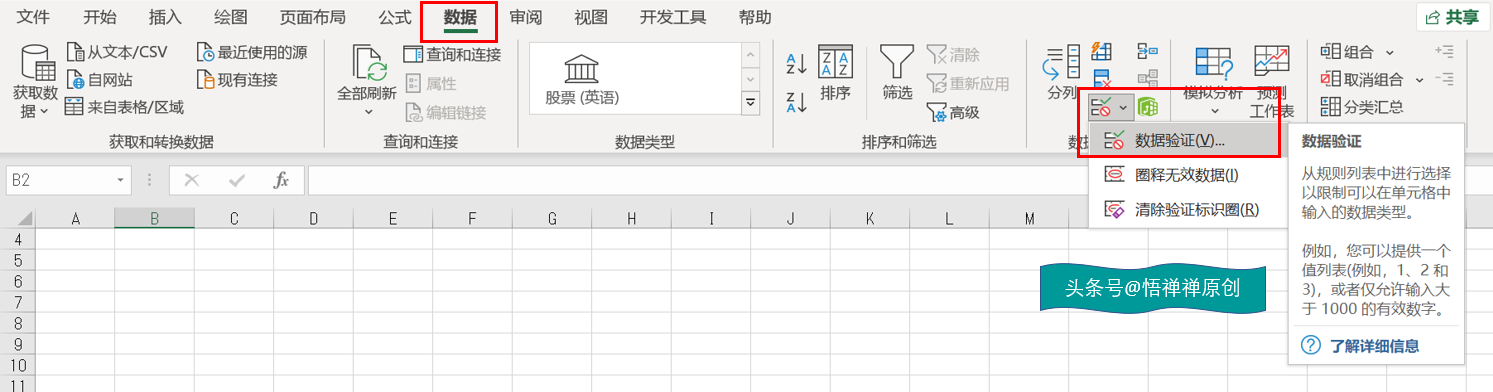This screenshot has height=392, width=1493.
Task: Choose 圈释无效数据(I) menu item
Action: click(1186, 175)
